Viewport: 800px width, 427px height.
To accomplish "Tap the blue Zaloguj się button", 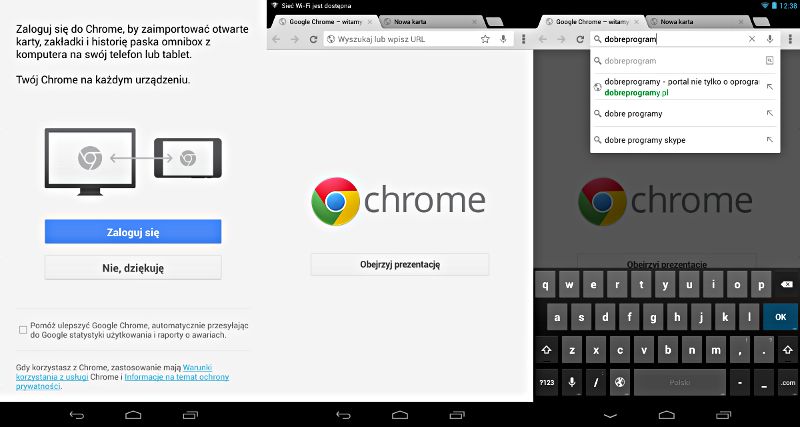I will (x=133, y=232).
